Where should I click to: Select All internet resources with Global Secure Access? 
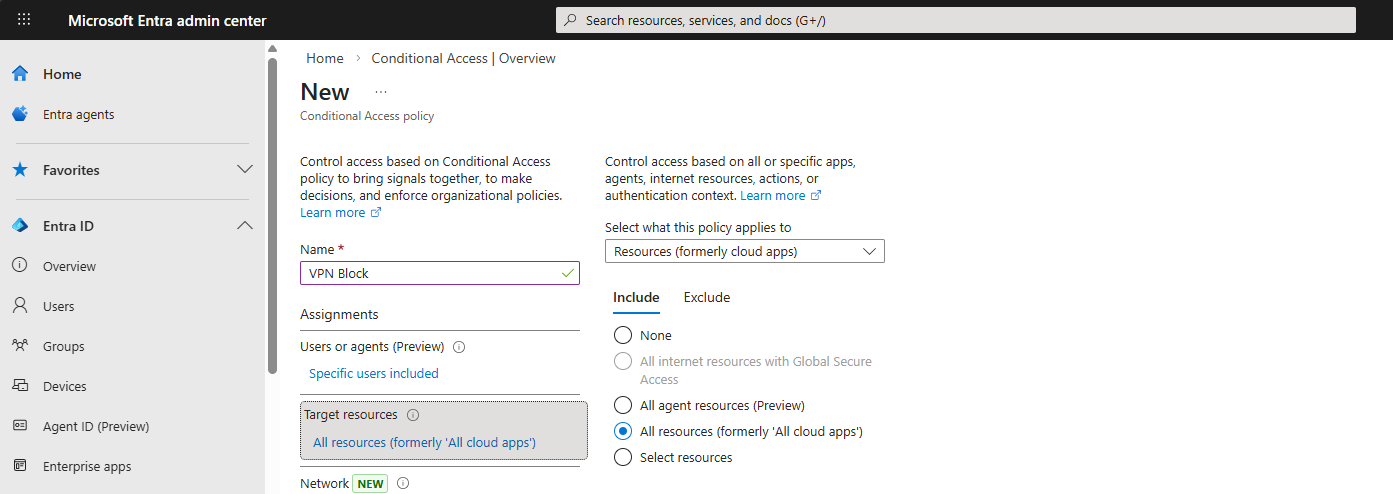coord(623,361)
